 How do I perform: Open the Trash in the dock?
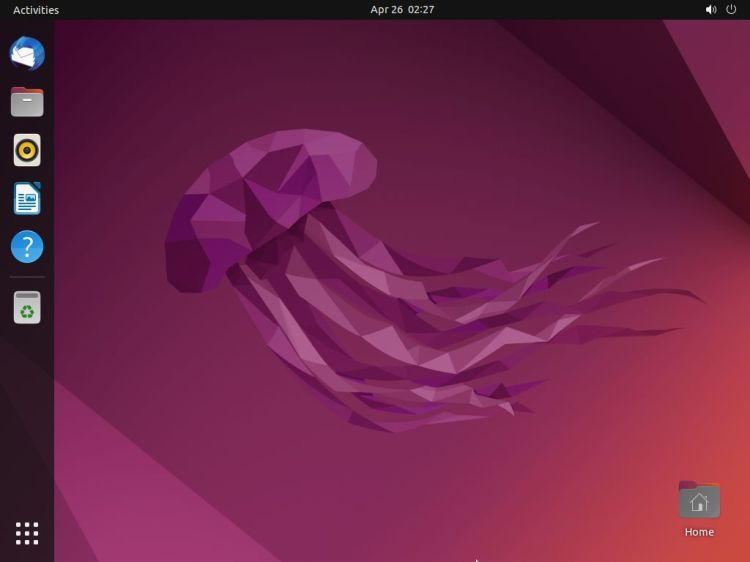[x=27, y=307]
